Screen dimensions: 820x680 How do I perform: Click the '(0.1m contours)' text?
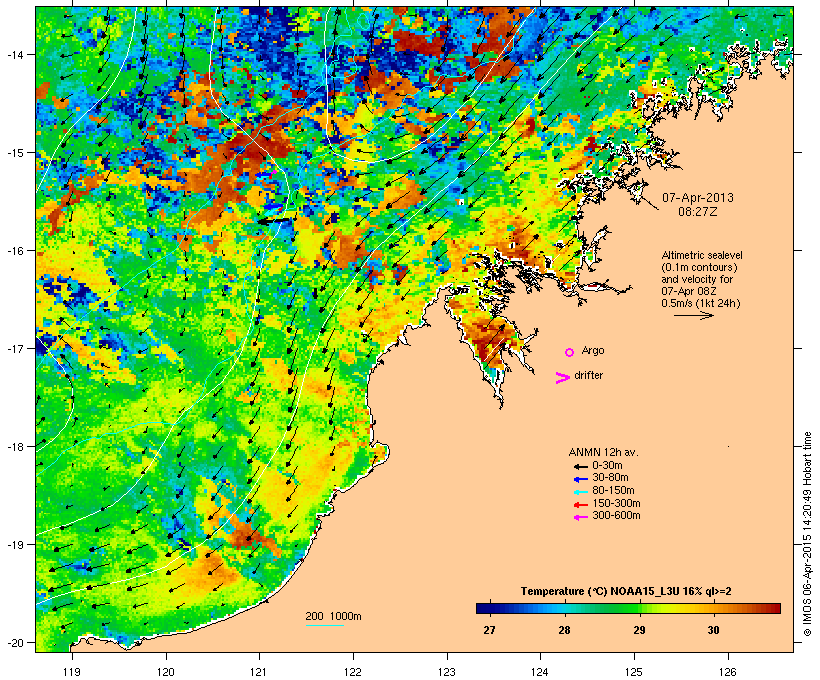coord(699,267)
